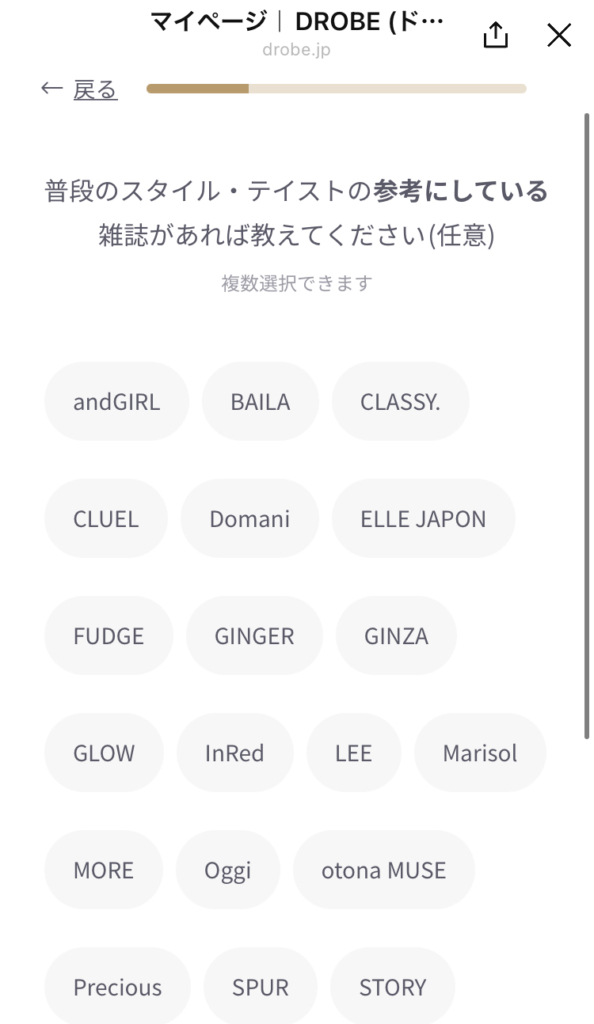
Task: Tap the share icon in header
Action: (x=495, y=35)
